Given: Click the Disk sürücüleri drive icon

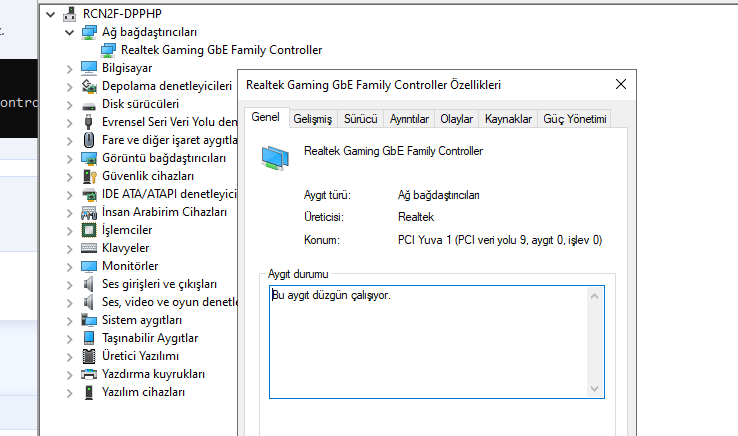Looking at the screenshot, I should pyautogui.click(x=90, y=104).
